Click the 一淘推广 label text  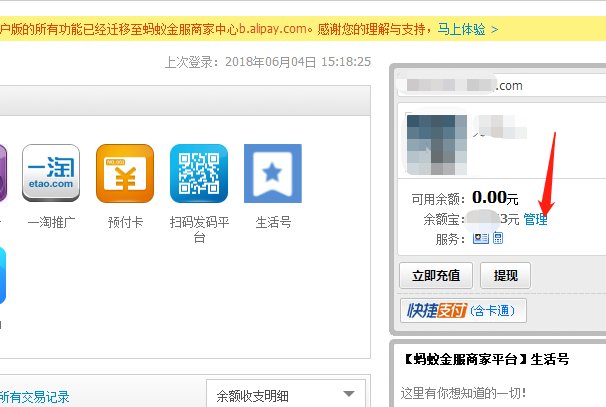pyautogui.click(x=51, y=222)
